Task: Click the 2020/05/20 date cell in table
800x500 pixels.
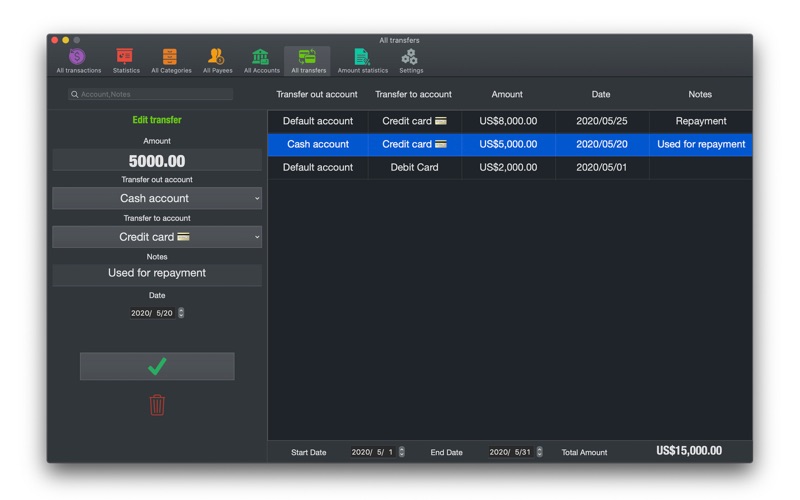Action: point(602,144)
